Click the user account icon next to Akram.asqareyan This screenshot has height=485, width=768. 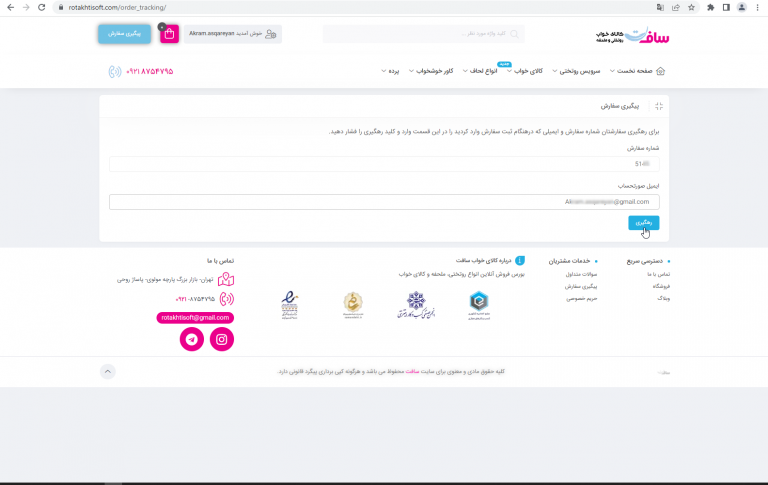[271, 34]
